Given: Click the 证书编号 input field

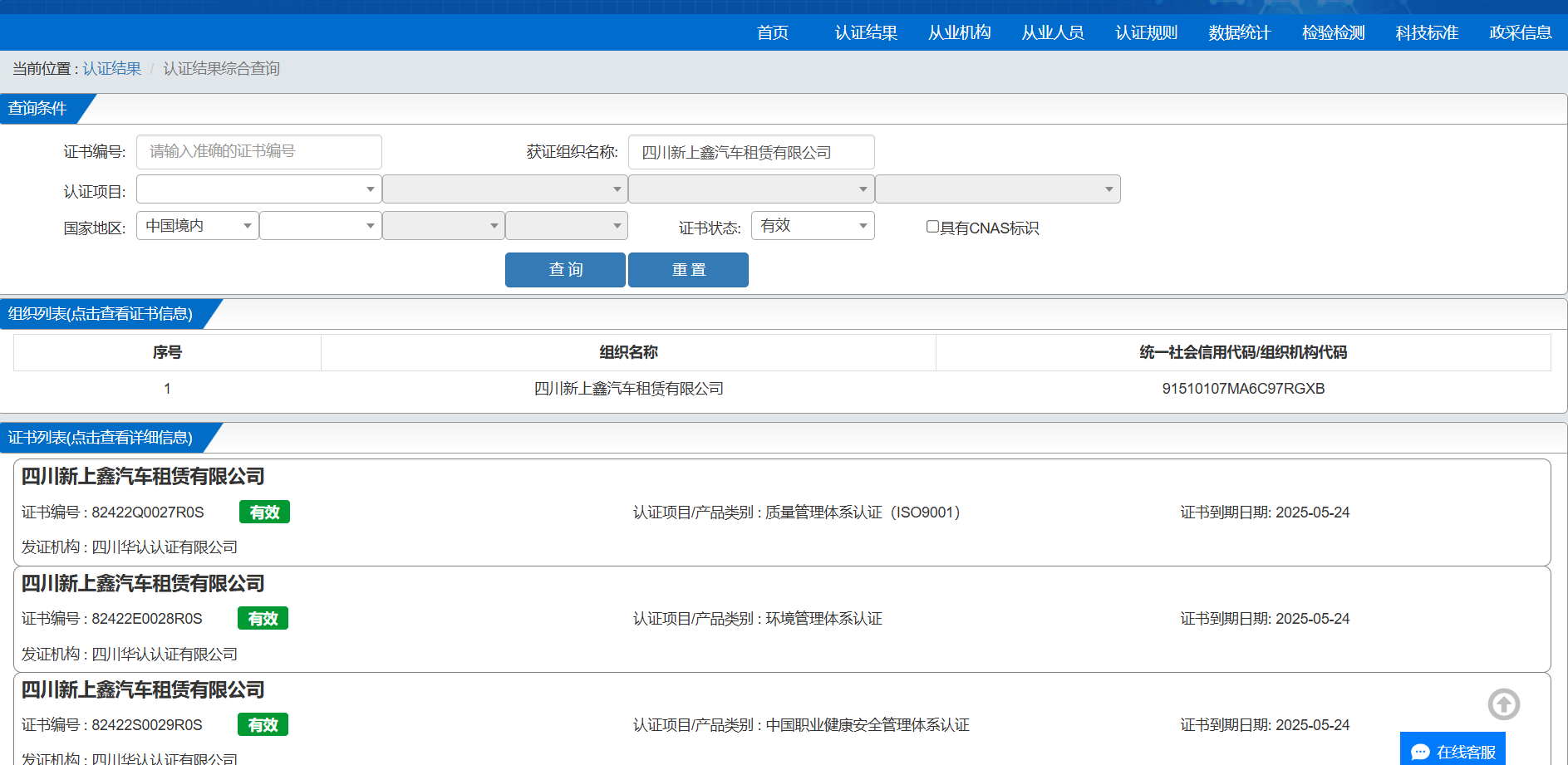Looking at the screenshot, I should pos(259,152).
